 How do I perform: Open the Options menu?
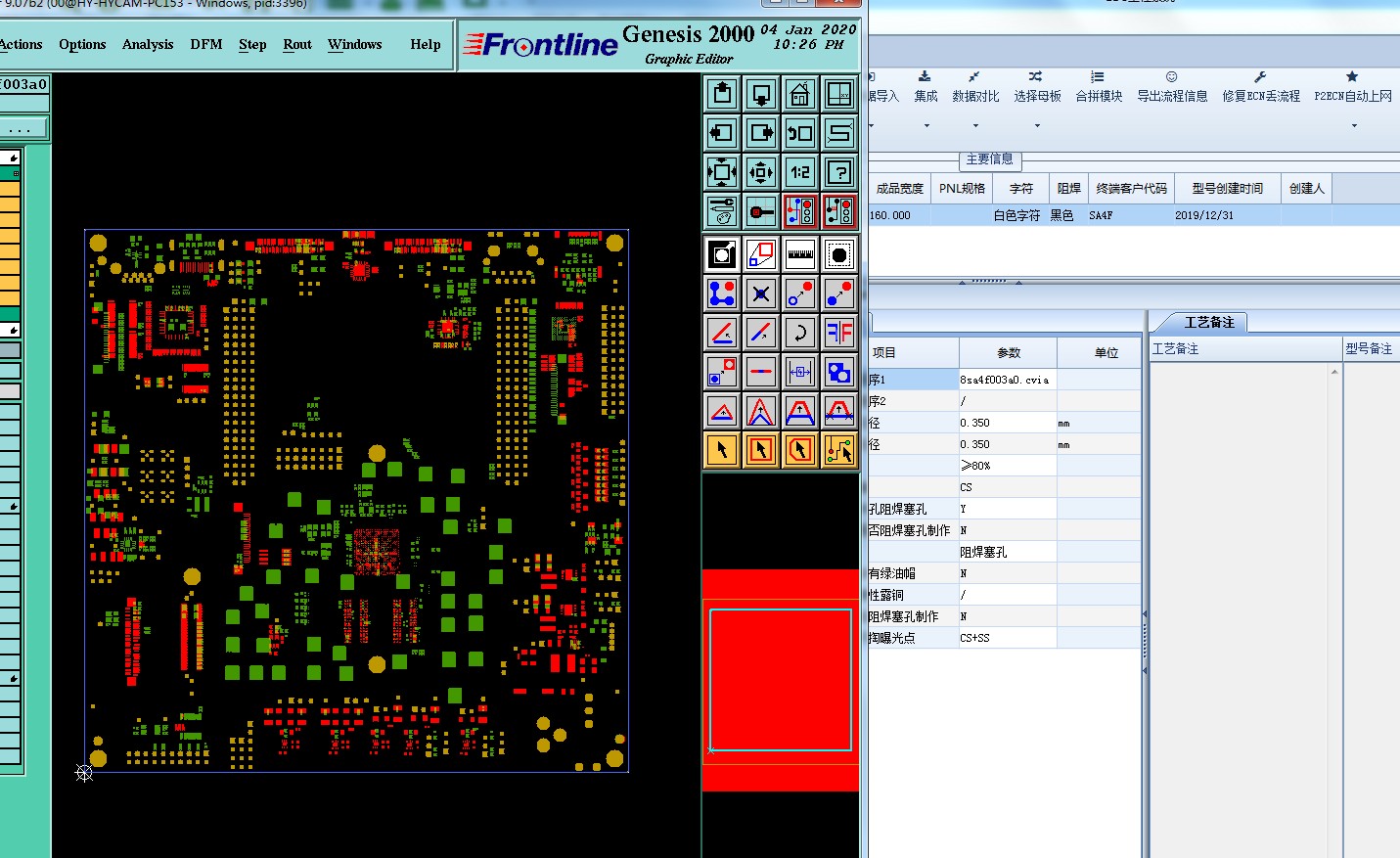82,44
